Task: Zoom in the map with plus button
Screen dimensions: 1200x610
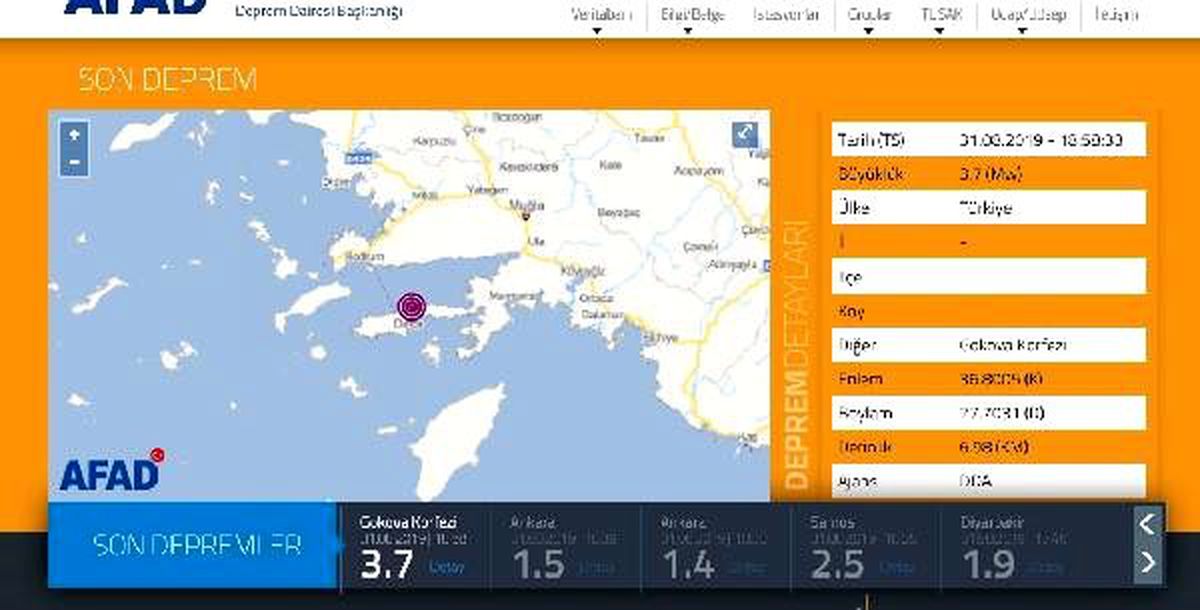Action: (x=75, y=135)
